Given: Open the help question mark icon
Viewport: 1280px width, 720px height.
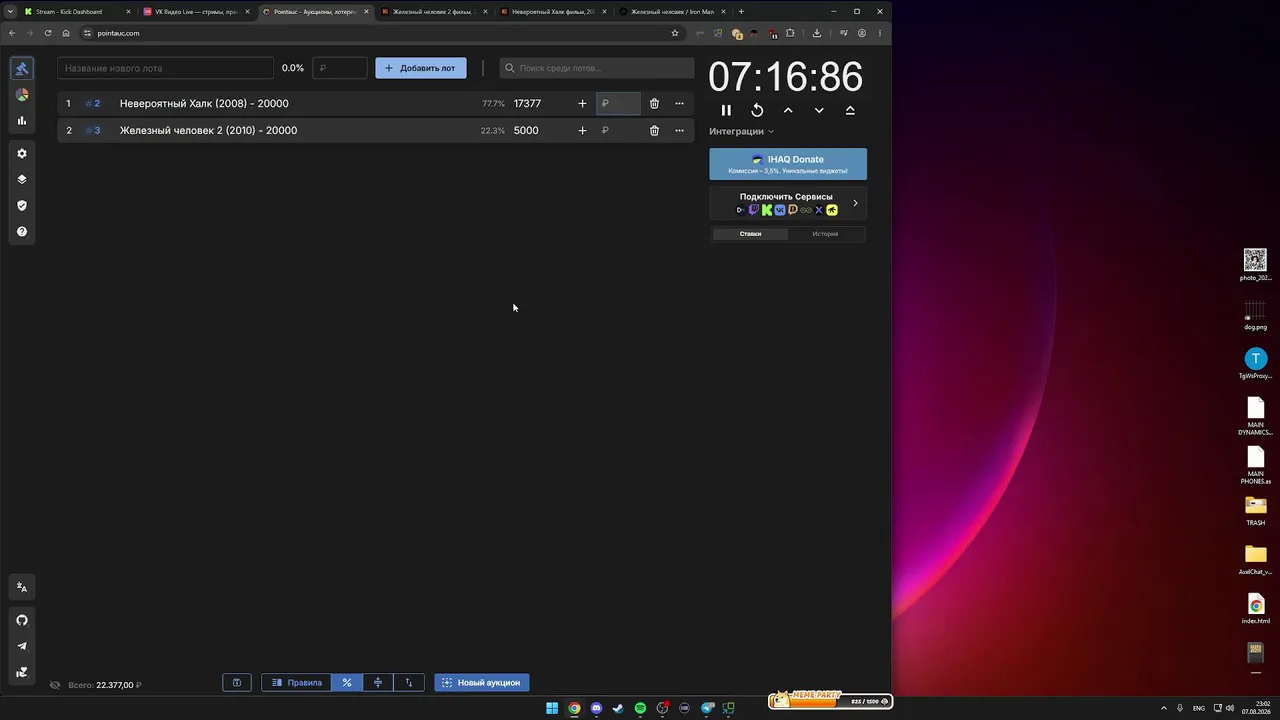Looking at the screenshot, I should pos(22,231).
